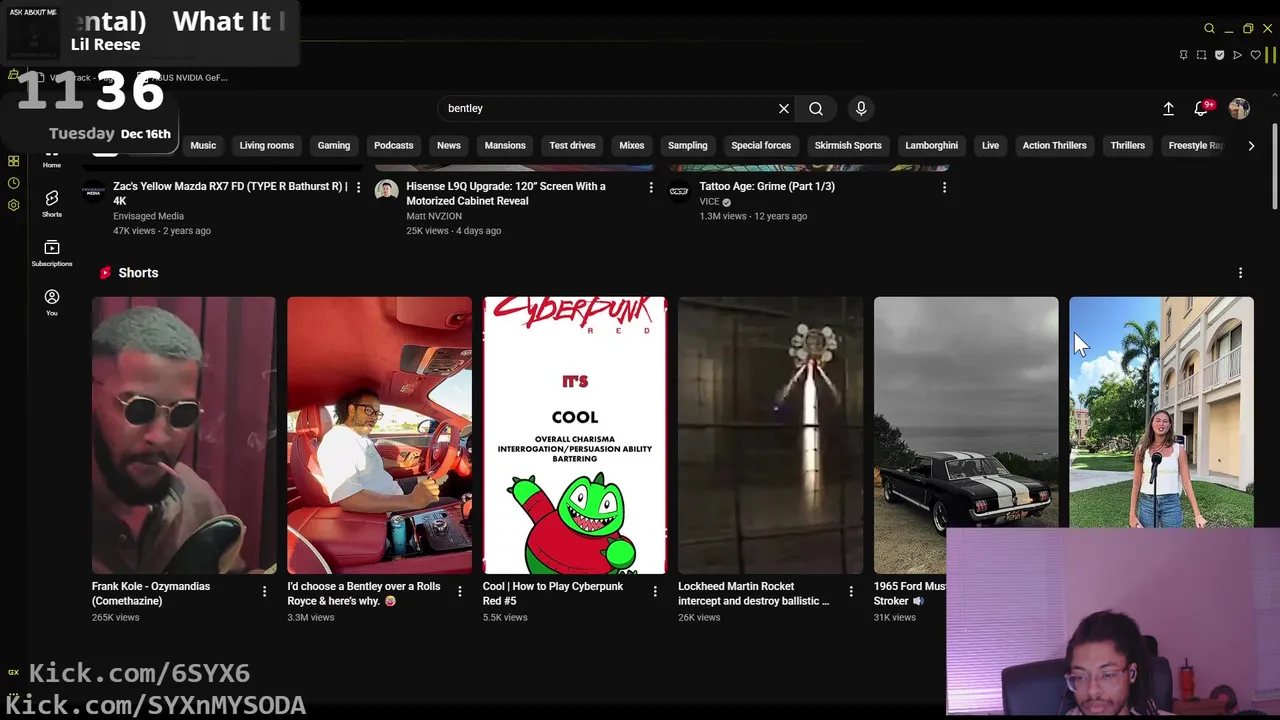Clear the search box with the X icon
Screen dimensions: 1280x720
(784, 108)
